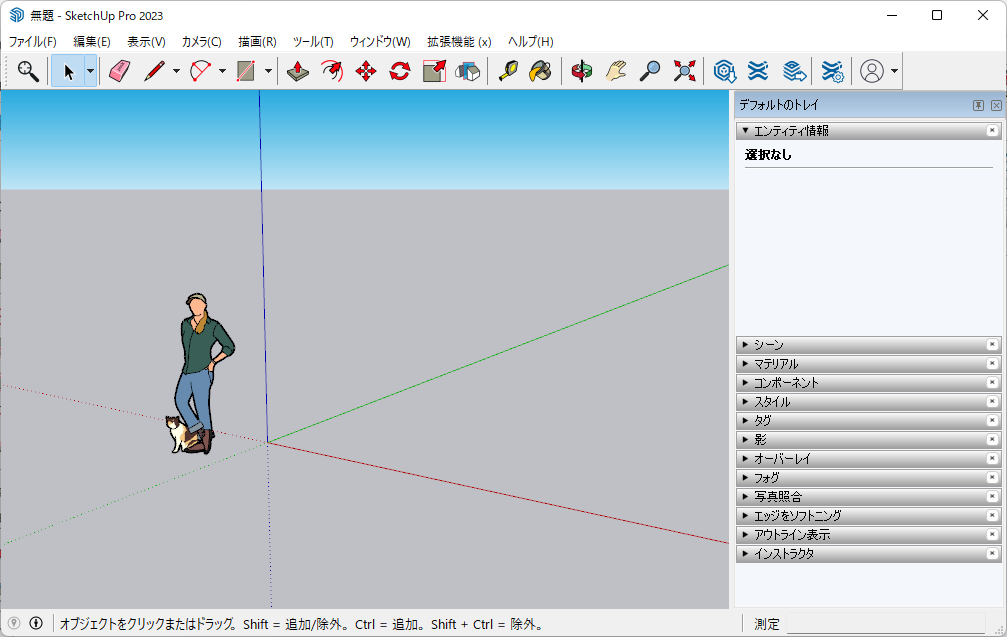The image size is (1007, 637).
Task: Click the Zoom Extents tool
Action: coord(684,71)
